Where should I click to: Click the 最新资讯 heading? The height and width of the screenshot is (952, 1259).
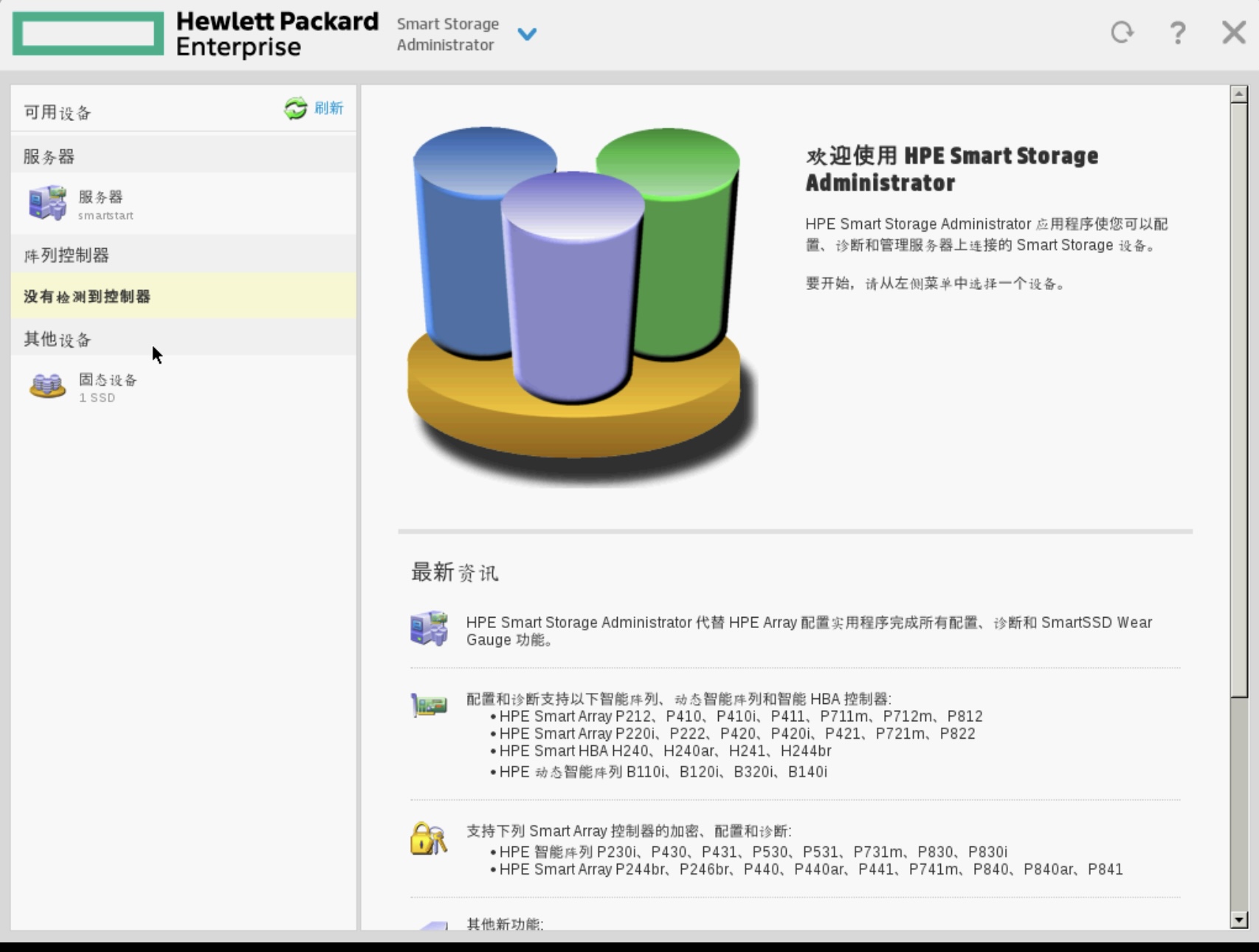coord(455,572)
